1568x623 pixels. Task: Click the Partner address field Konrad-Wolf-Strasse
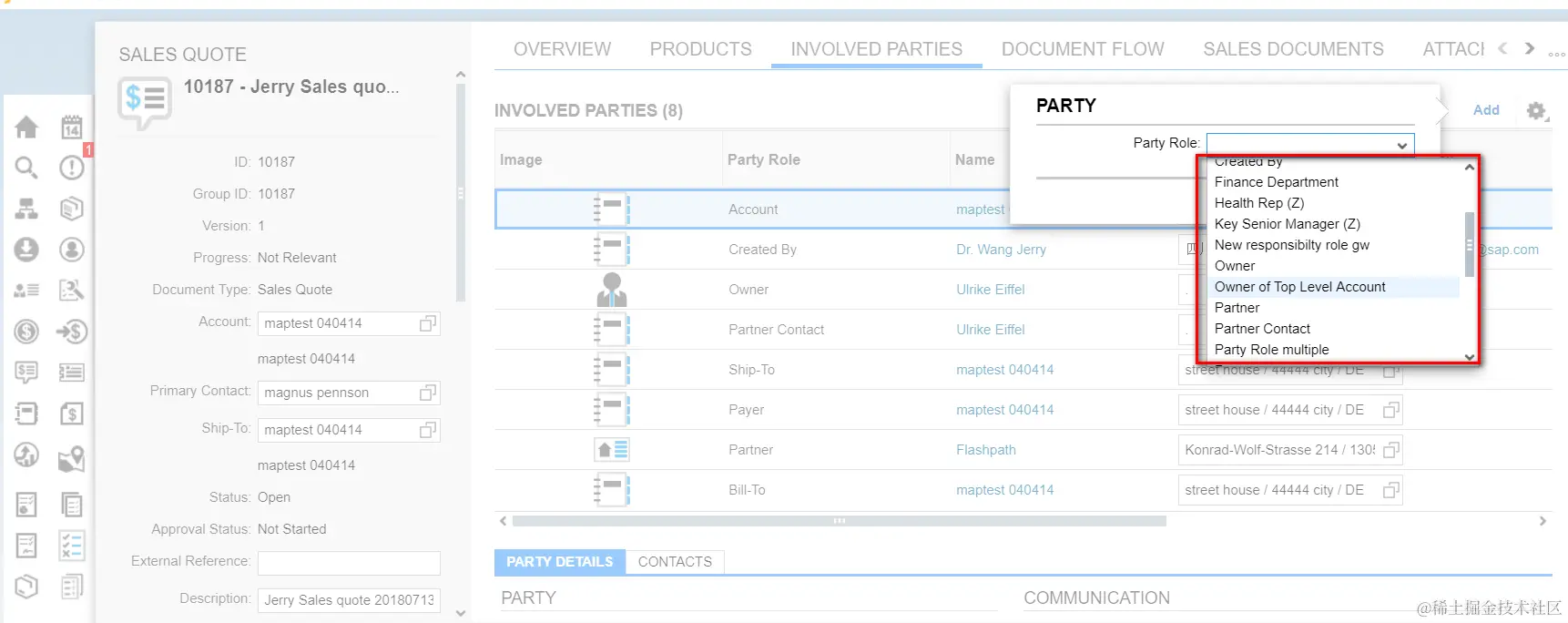(1289, 450)
